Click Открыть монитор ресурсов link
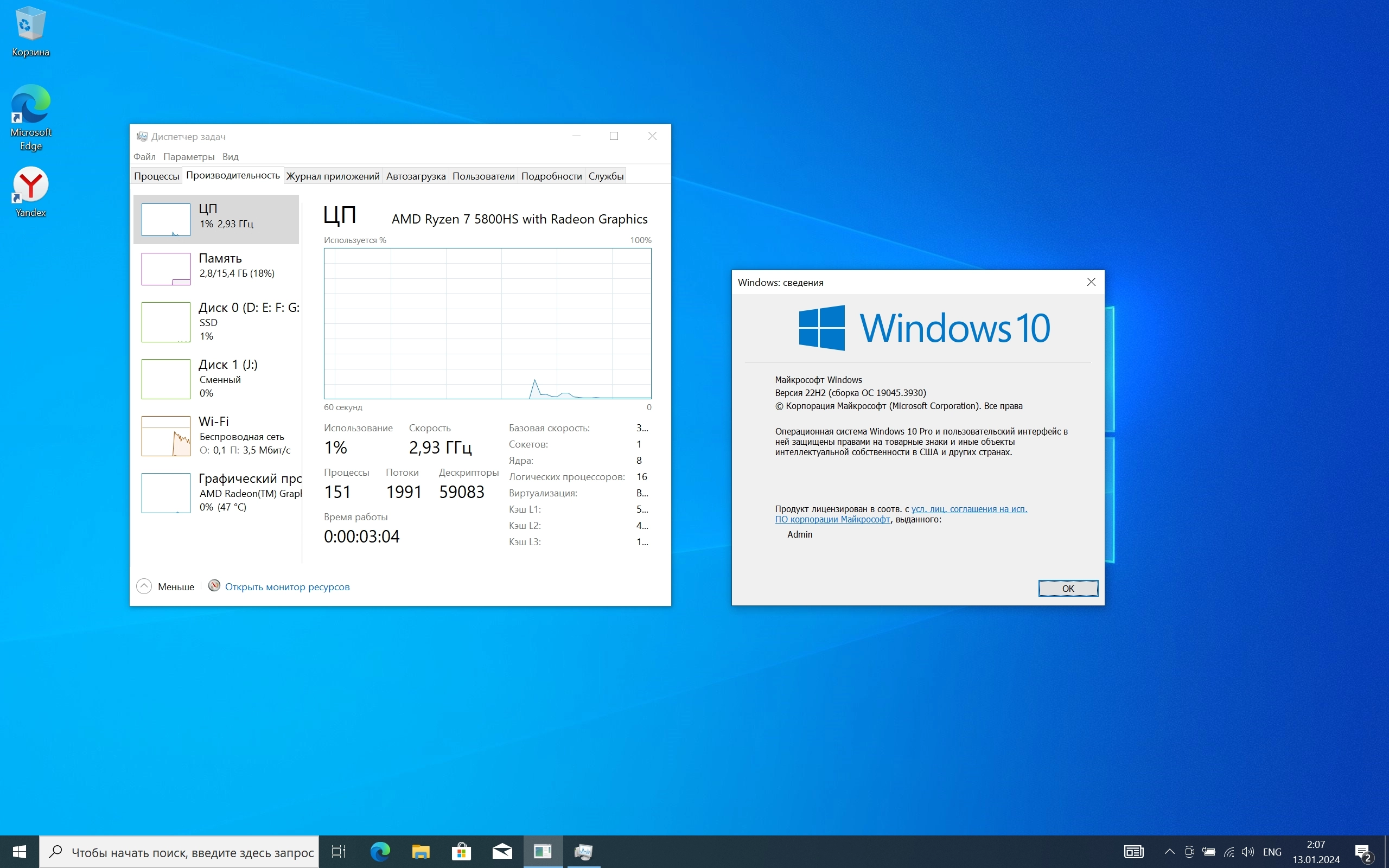The image size is (1389, 868). [x=287, y=586]
